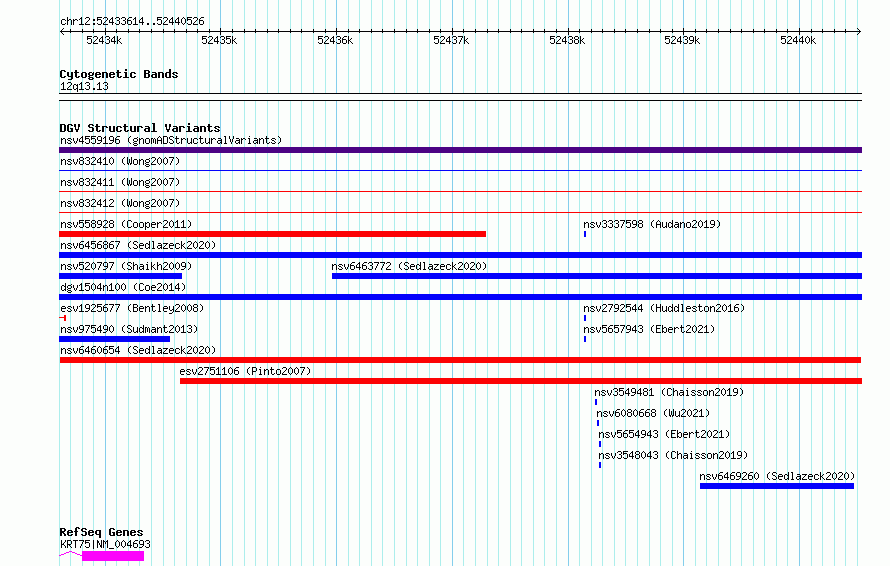Image resolution: width=890 pixels, height=566 pixels.
Task: Click the 52436k ruler position
Action: point(335,40)
